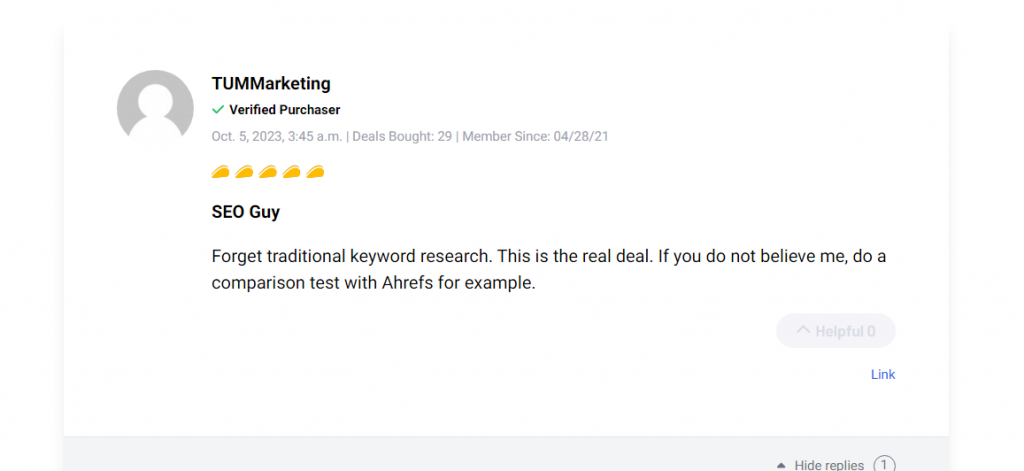Click the Member Since 04/28/21 text

point(535,136)
